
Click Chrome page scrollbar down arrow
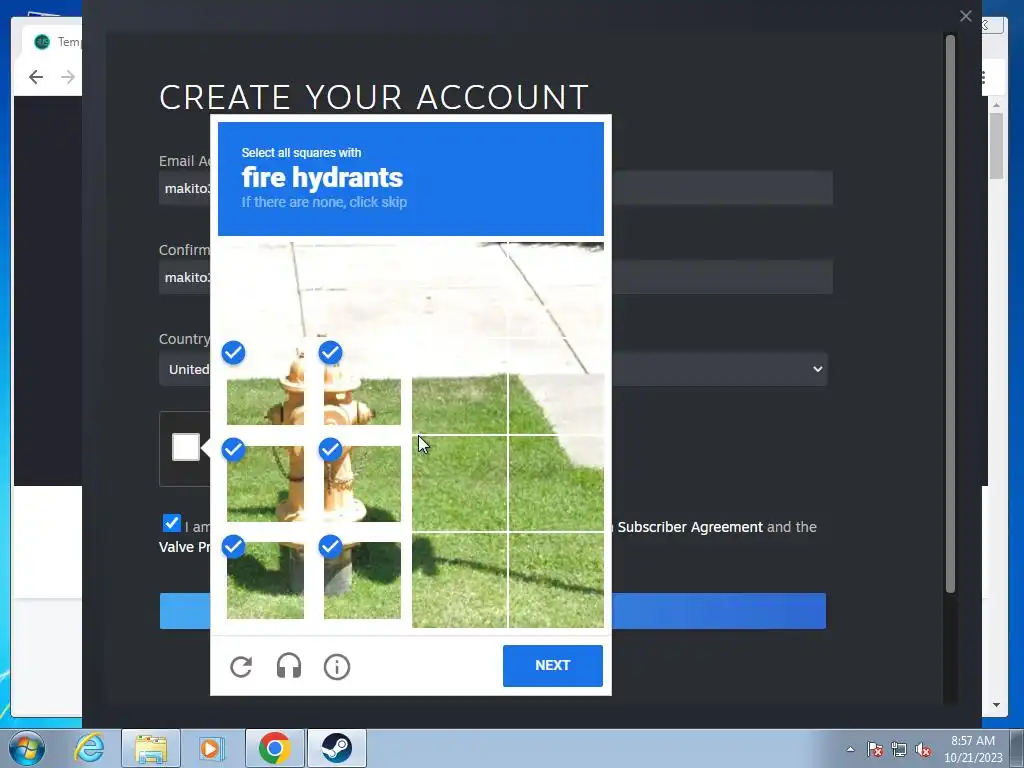[996, 705]
